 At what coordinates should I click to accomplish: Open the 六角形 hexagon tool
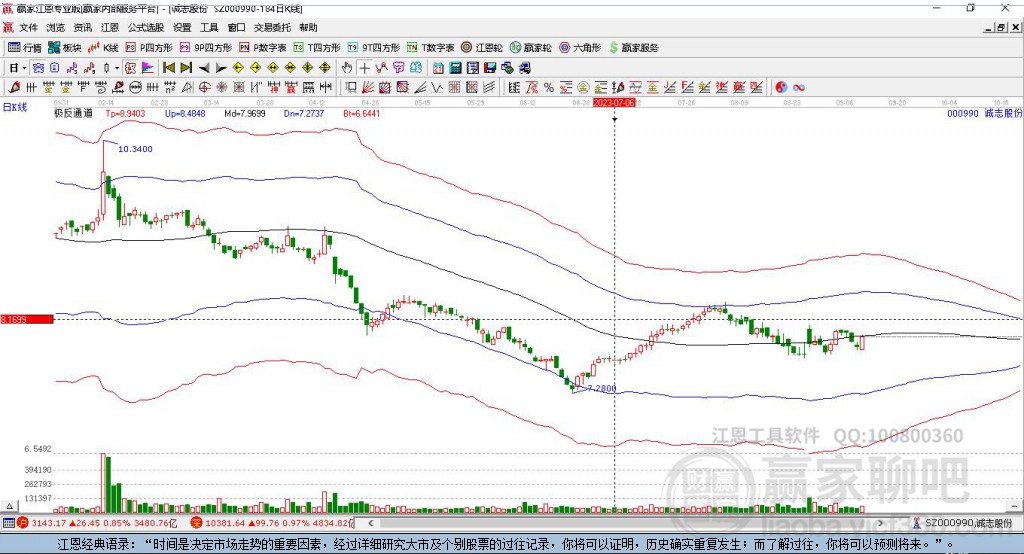coord(580,48)
